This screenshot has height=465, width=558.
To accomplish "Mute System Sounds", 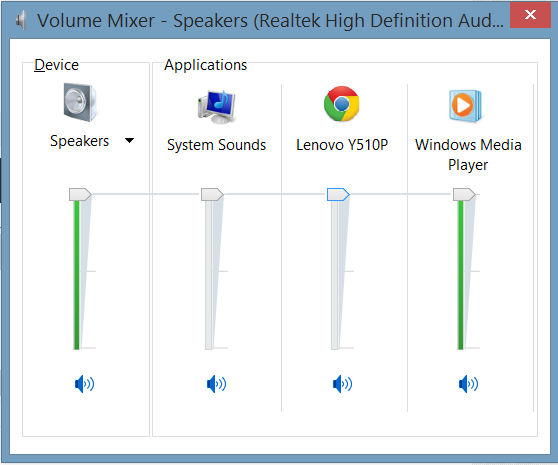I will click(x=216, y=384).
